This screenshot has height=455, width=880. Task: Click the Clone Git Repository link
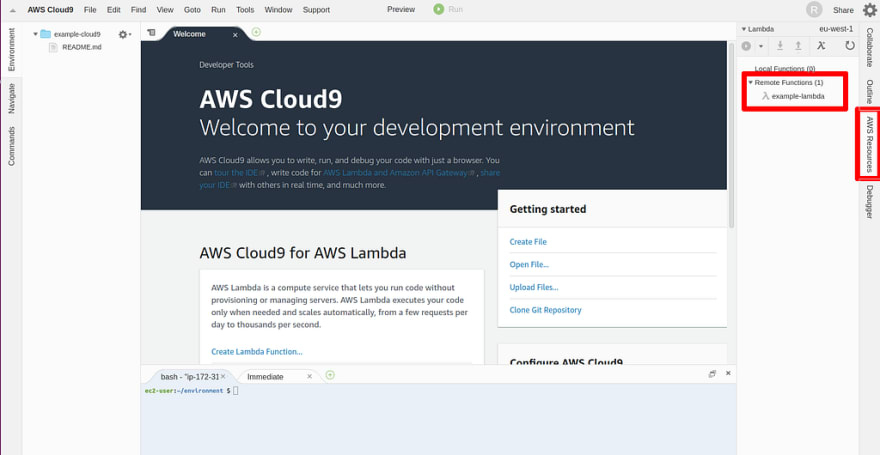click(546, 310)
